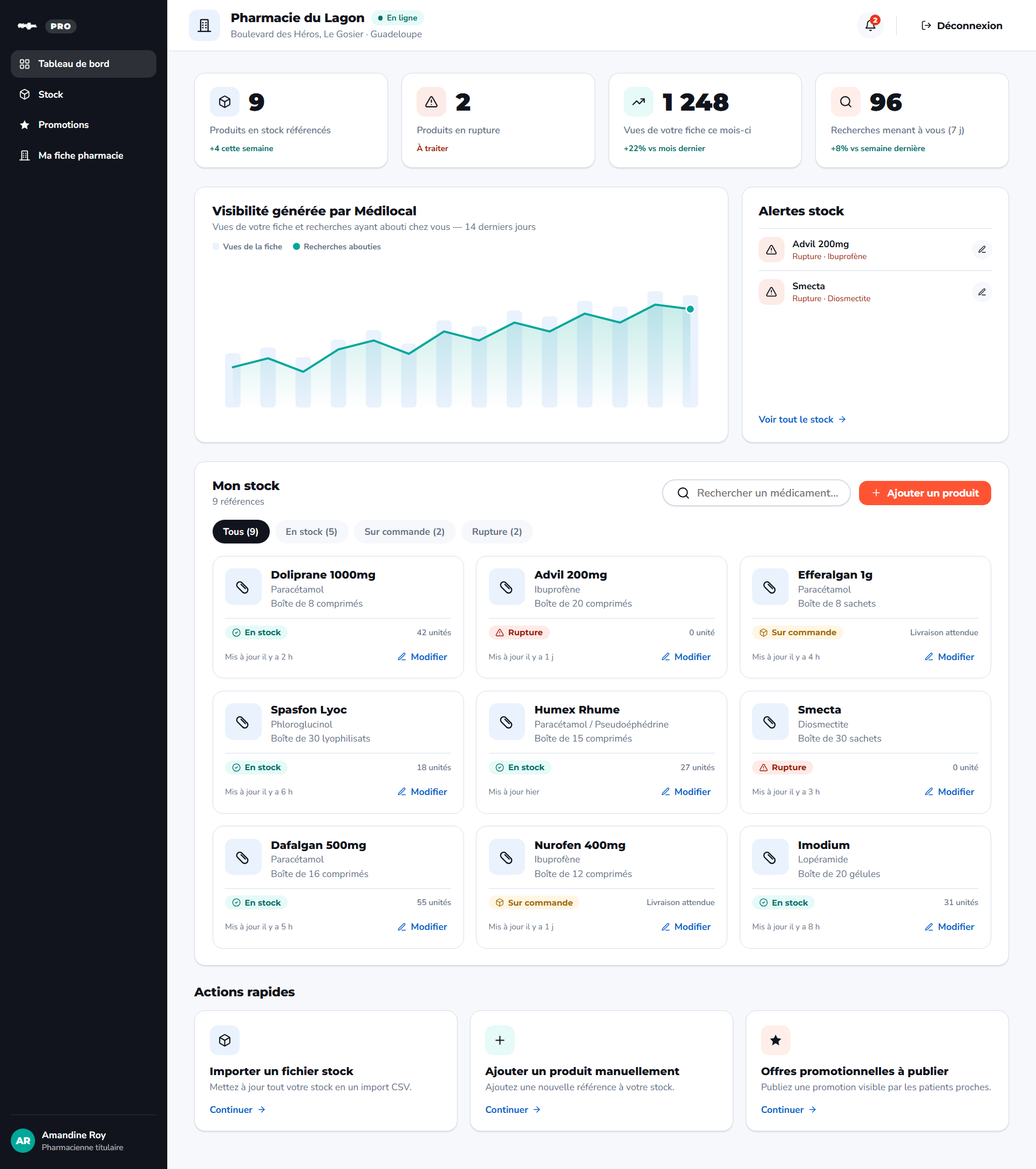The width and height of the screenshot is (1036, 1169).
Task: Click the highlighted last data point on the chart
Action: click(690, 309)
